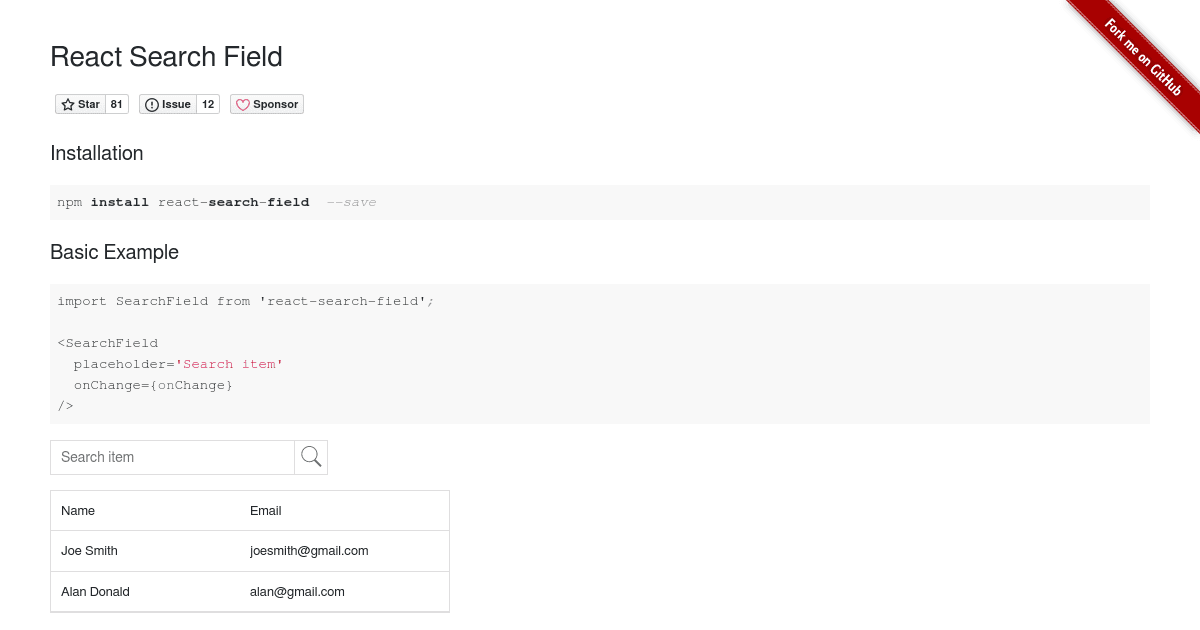Image resolution: width=1200 pixels, height=630 pixels.
Task: Click the Name column header
Action: coord(78,510)
